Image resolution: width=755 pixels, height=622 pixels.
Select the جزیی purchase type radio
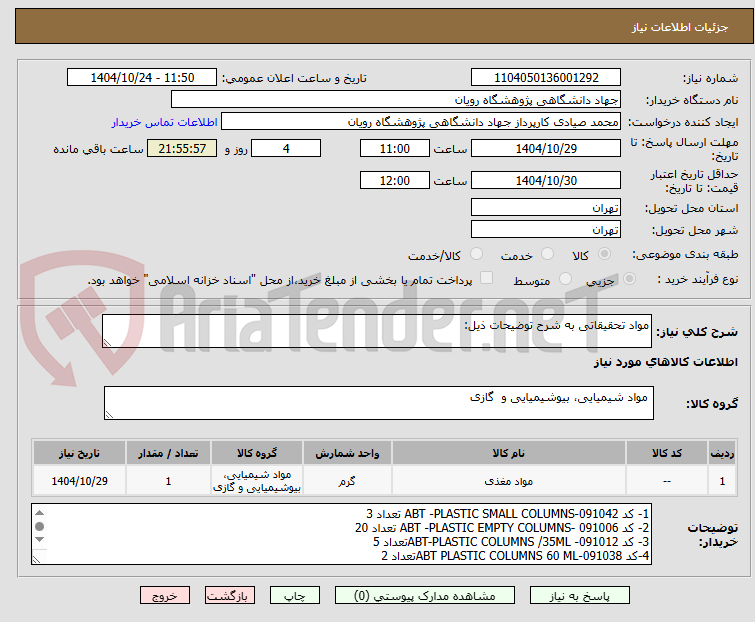tap(629, 279)
